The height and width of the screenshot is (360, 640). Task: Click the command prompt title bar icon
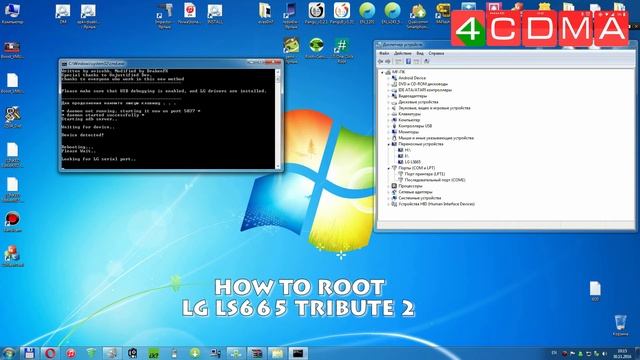tap(64, 64)
